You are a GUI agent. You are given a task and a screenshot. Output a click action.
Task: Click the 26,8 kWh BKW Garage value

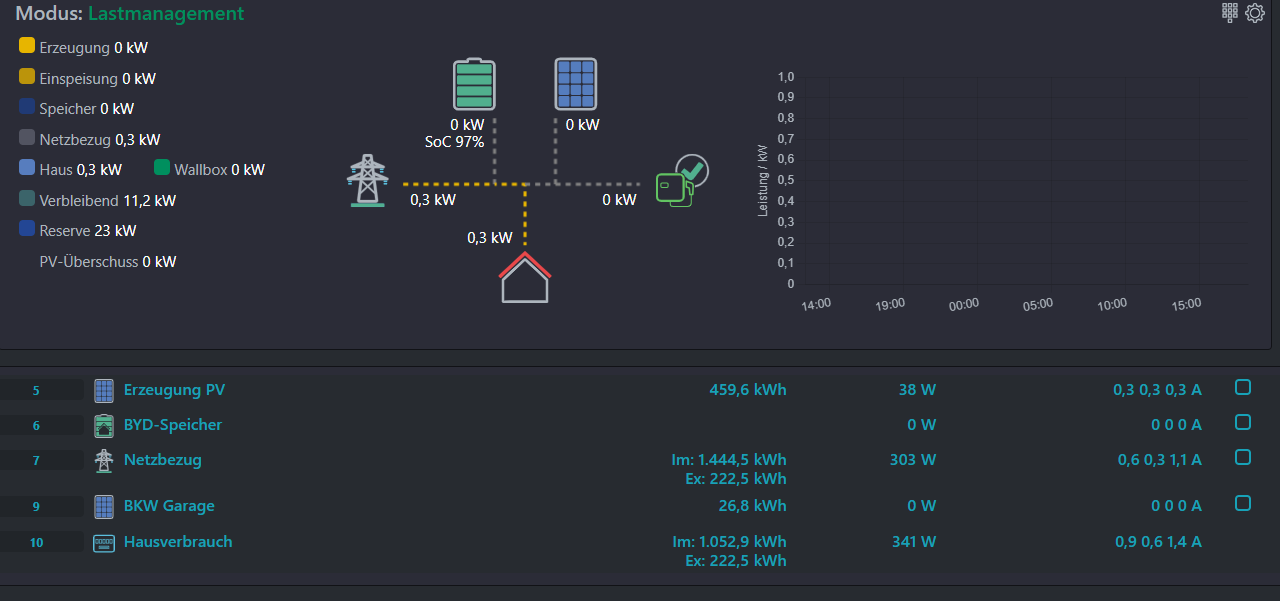click(752, 506)
